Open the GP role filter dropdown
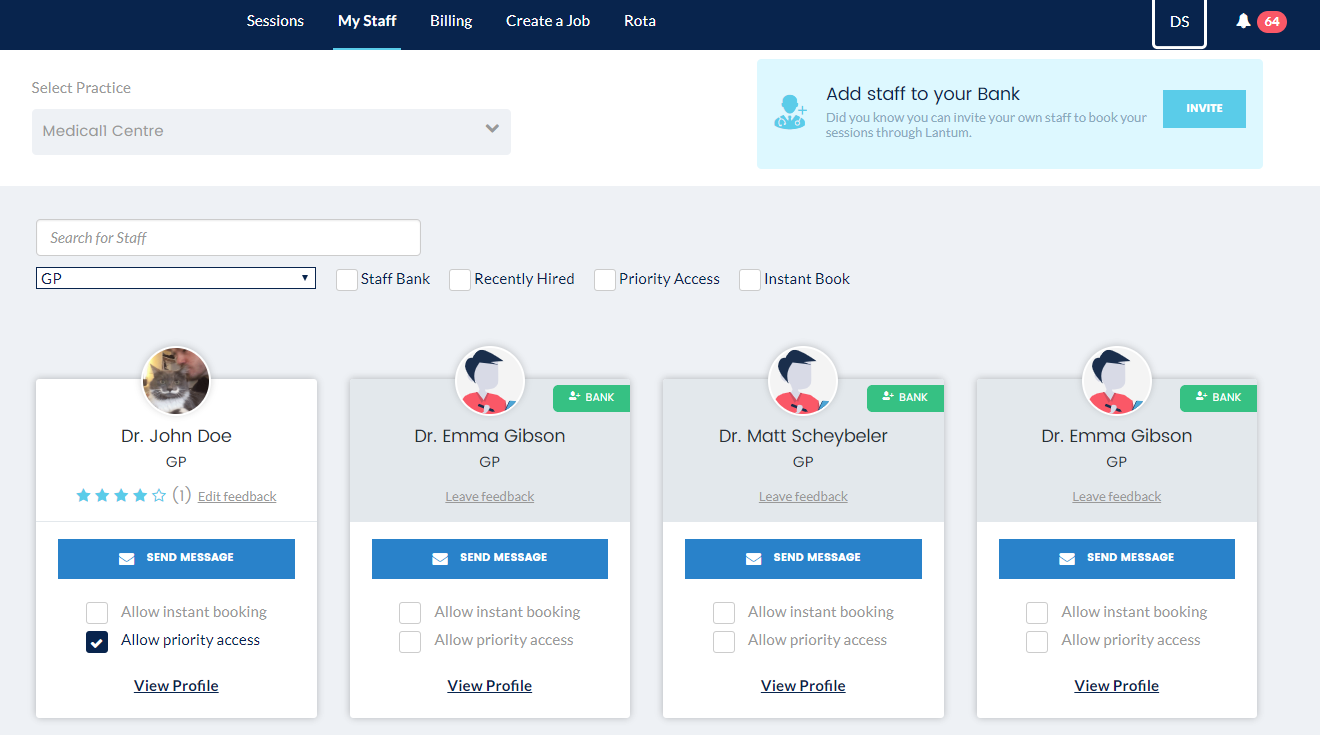Viewport: 1320px width, 735px height. point(176,278)
